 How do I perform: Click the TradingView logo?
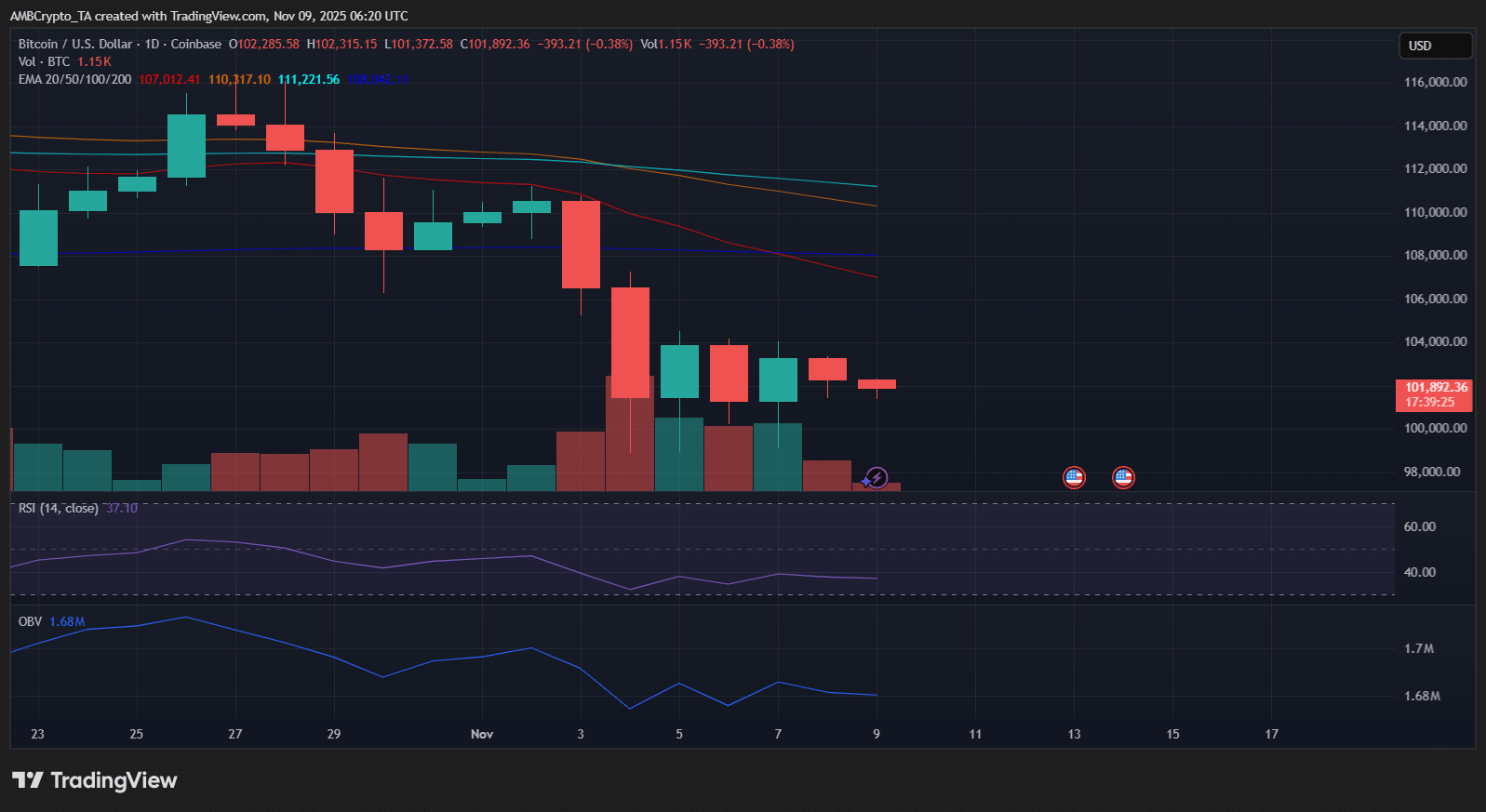pos(95,780)
